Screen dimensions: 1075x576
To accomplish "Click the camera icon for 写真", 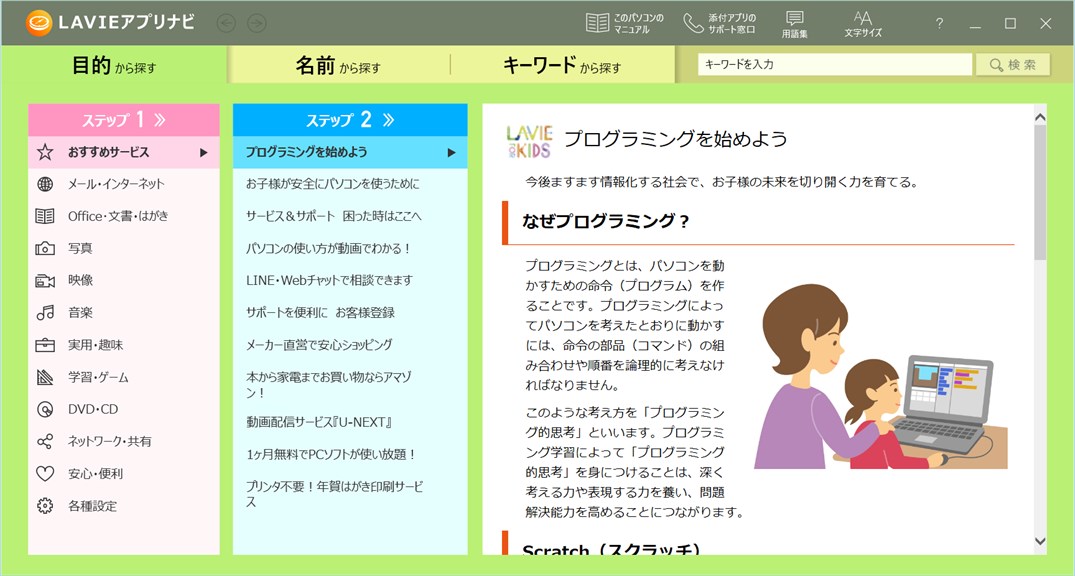I will point(45,248).
